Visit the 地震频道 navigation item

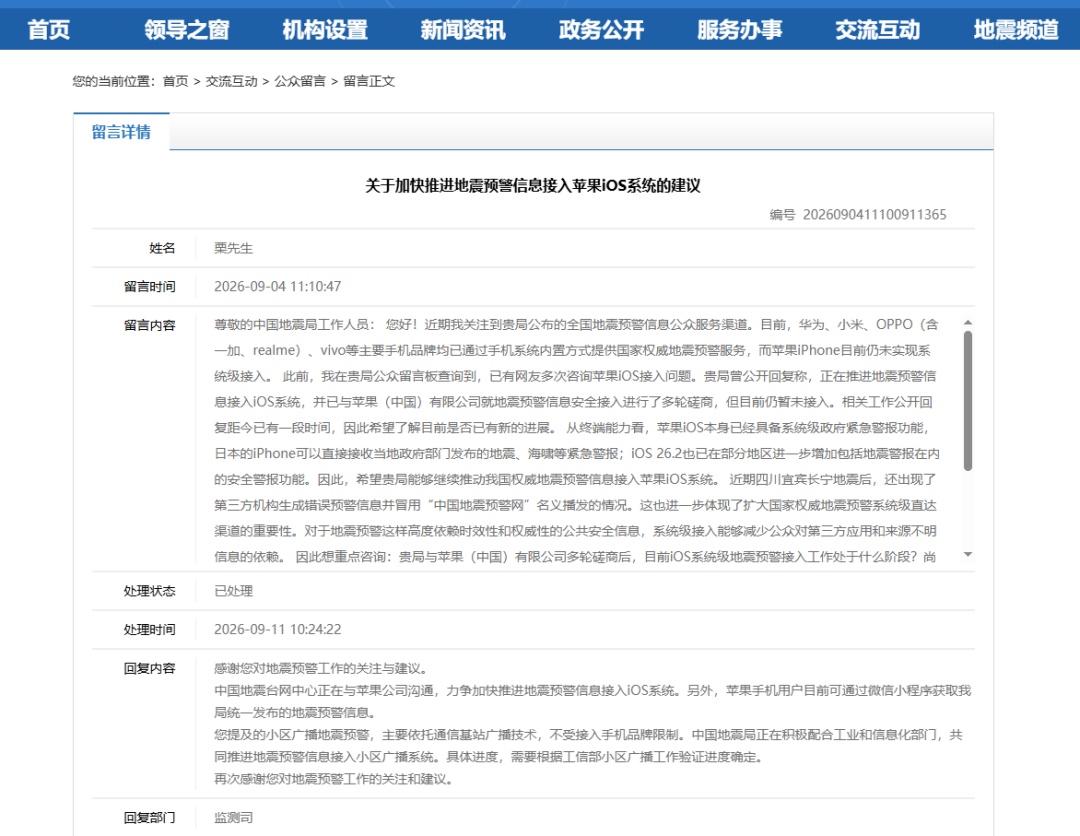[x=1016, y=30]
